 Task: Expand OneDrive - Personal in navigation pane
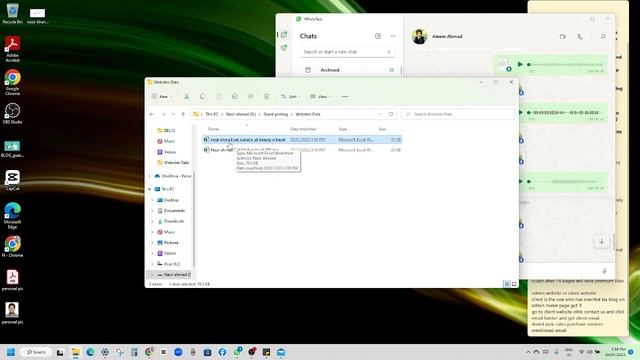(150, 176)
